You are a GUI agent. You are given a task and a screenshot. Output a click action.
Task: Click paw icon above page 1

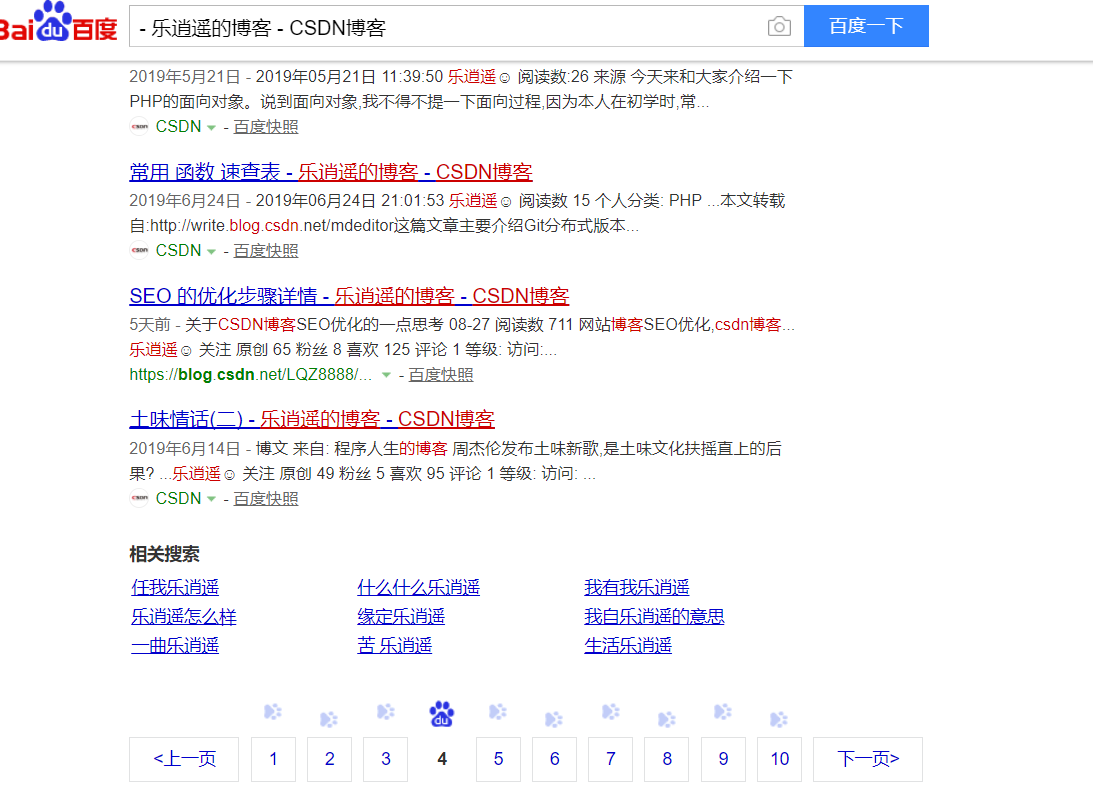273,711
